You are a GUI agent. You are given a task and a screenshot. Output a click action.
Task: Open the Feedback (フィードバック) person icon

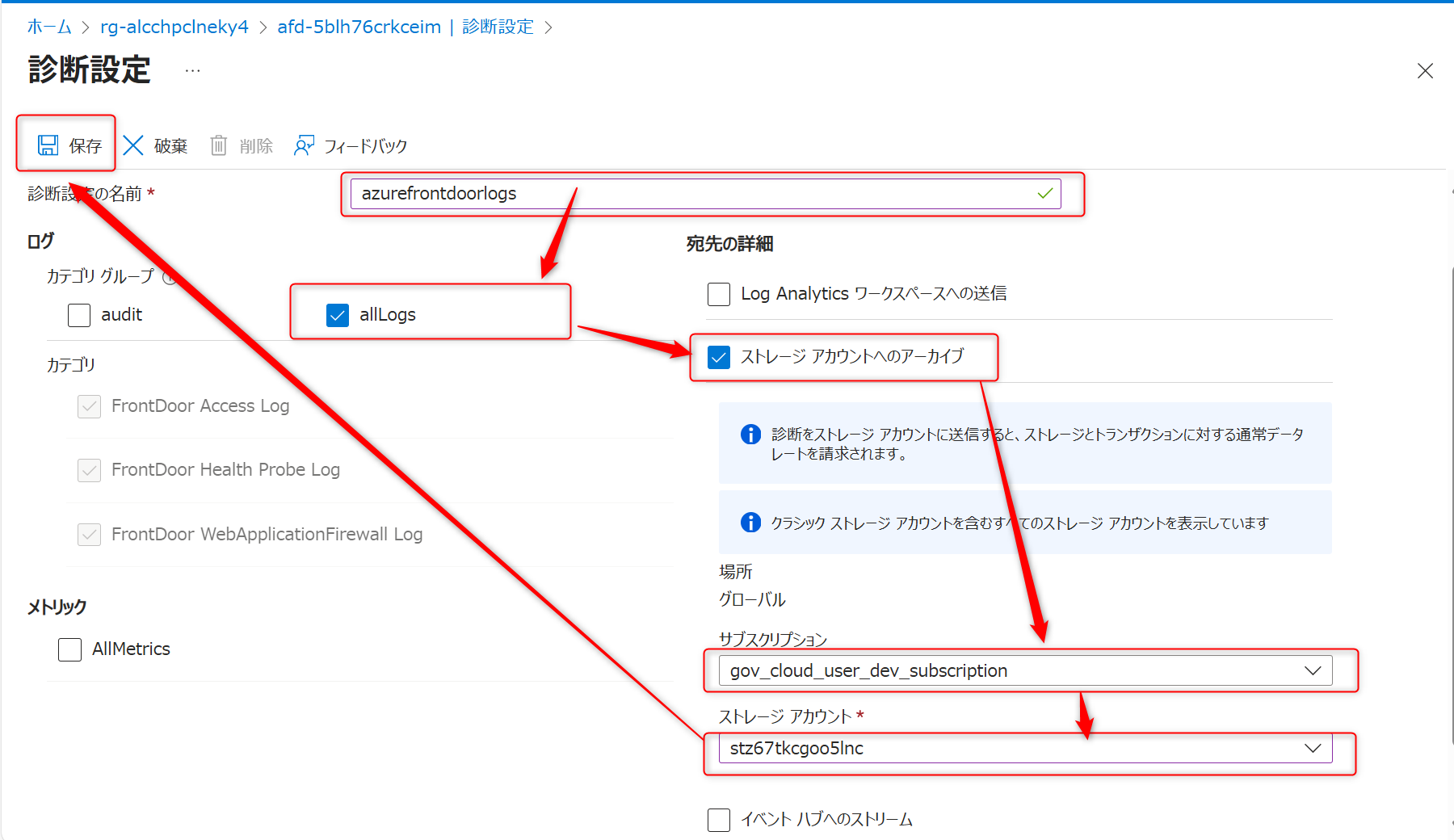click(304, 145)
